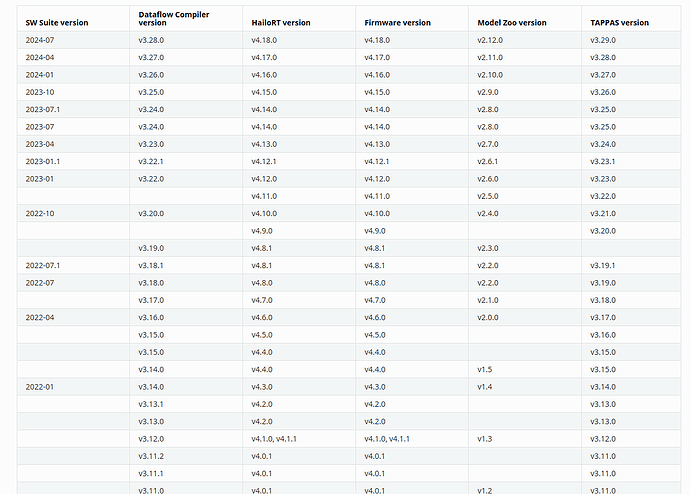Viewport: 690px width, 494px height.
Task: Click the Model Zoo v1.3 cell
Action: [x=484, y=438]
